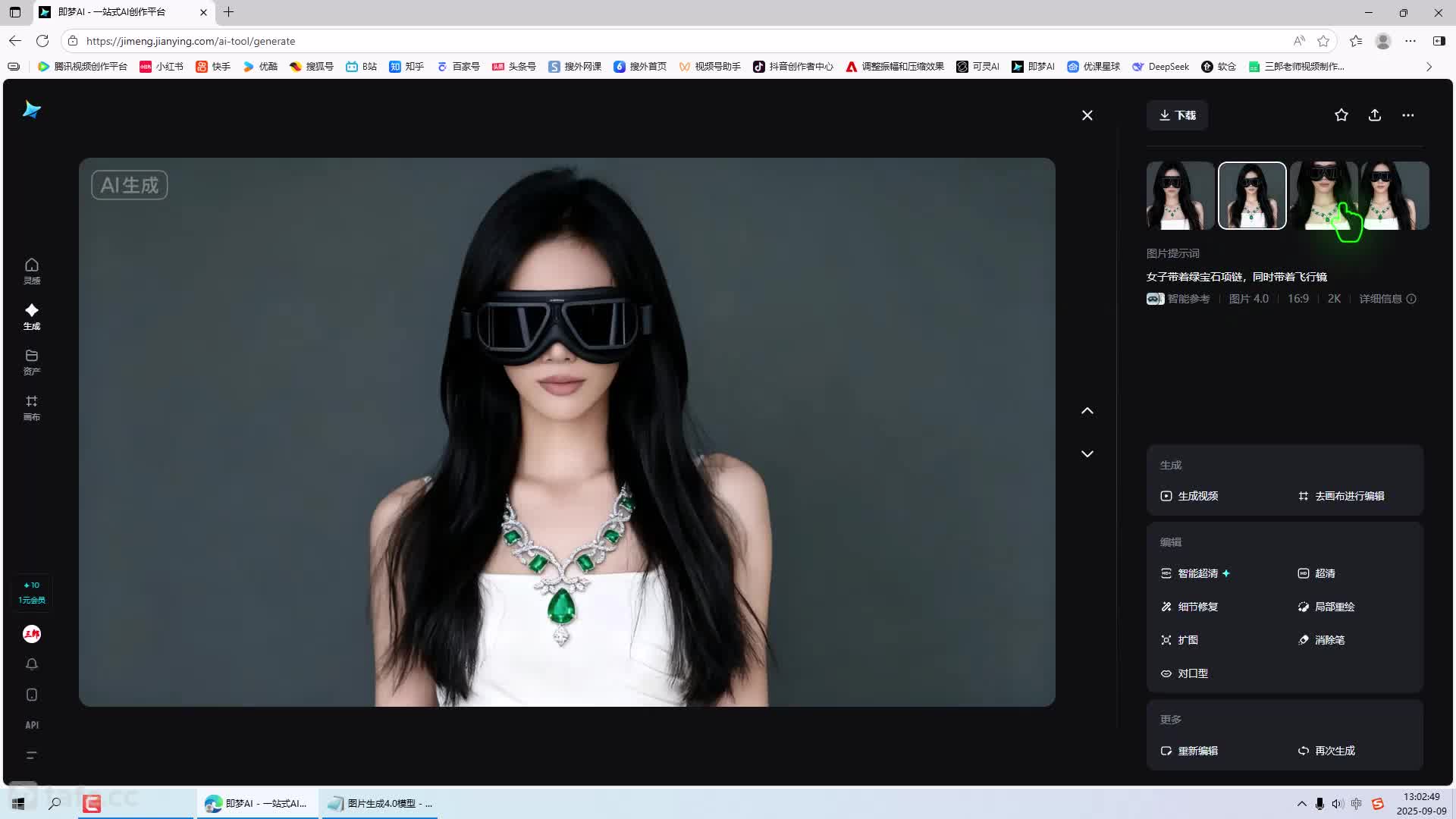The height and width of the screenshot is (819, 1456).
Task: Select the first generated image thumbnail
Action: pyautogui.click(x=1179, y=196)
